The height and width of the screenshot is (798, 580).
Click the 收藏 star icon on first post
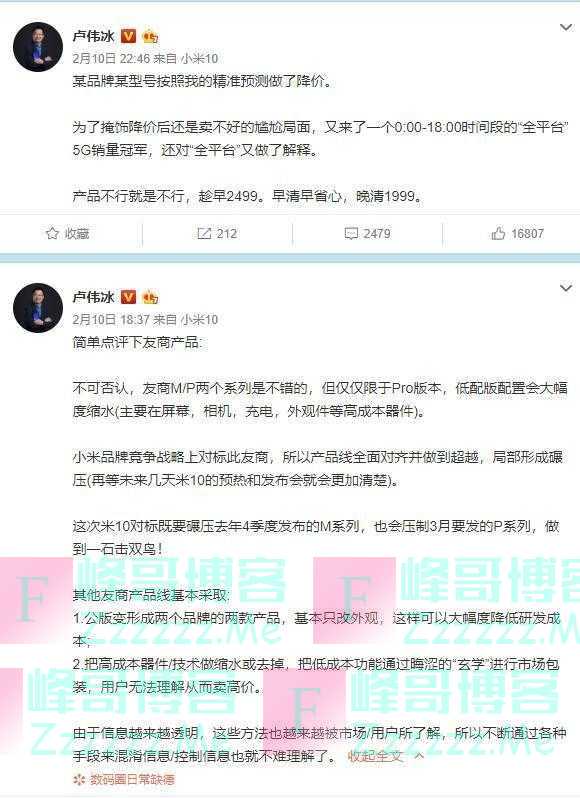(52, 234)
